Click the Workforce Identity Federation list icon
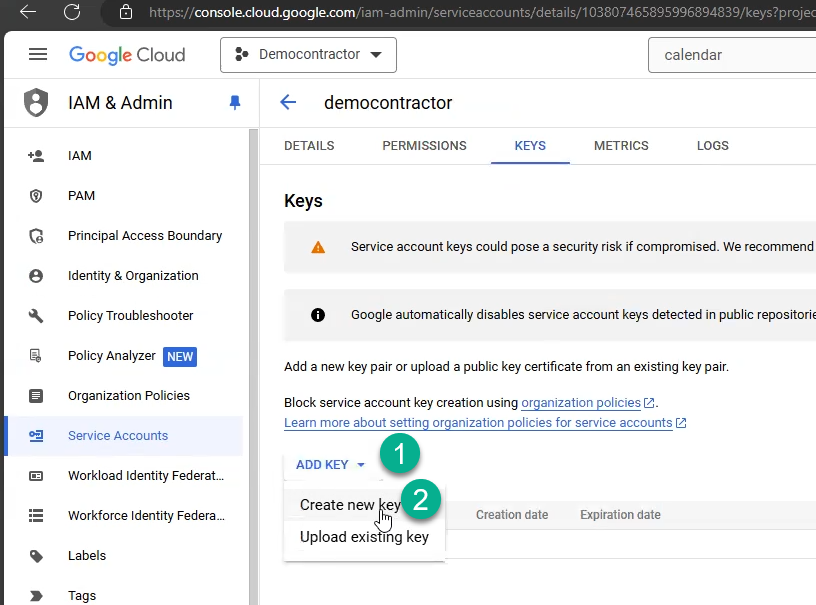This screenshot has height=605, width=816. [36, 516]
